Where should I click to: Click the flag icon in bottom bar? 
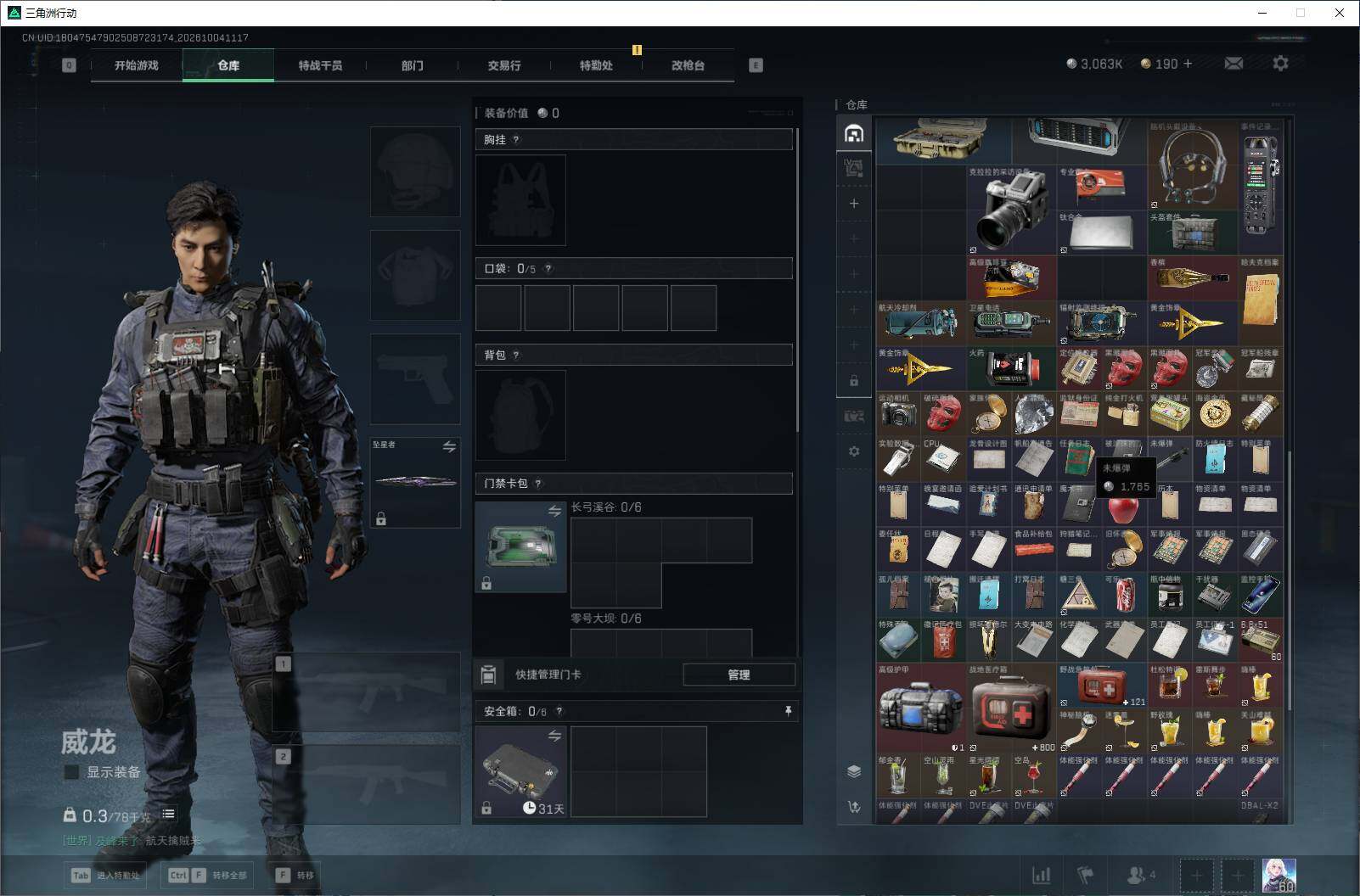(x=1086, y=875)
